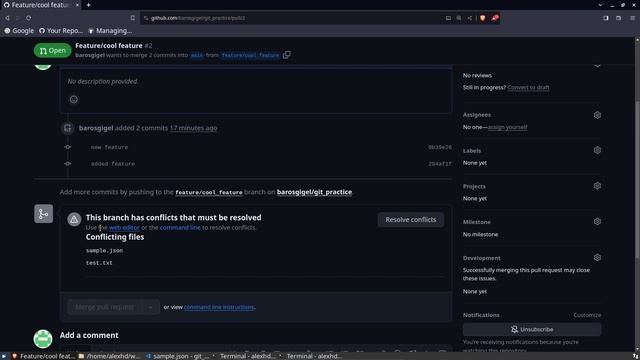The height and width of the screenshot is (360, 640).
Task: Click assign yourself link
Action: [x=507, y=127]
